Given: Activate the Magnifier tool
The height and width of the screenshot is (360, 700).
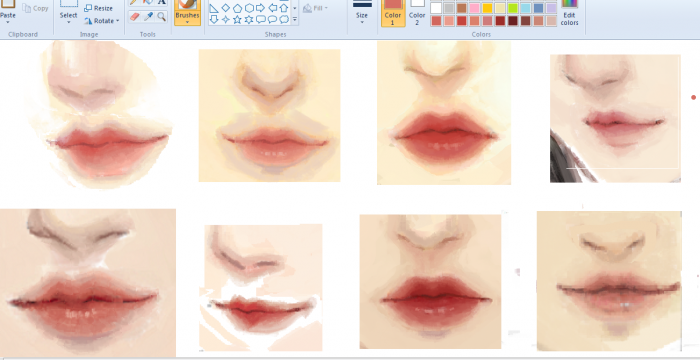Looking at the screenshot, I should point(162,17).
